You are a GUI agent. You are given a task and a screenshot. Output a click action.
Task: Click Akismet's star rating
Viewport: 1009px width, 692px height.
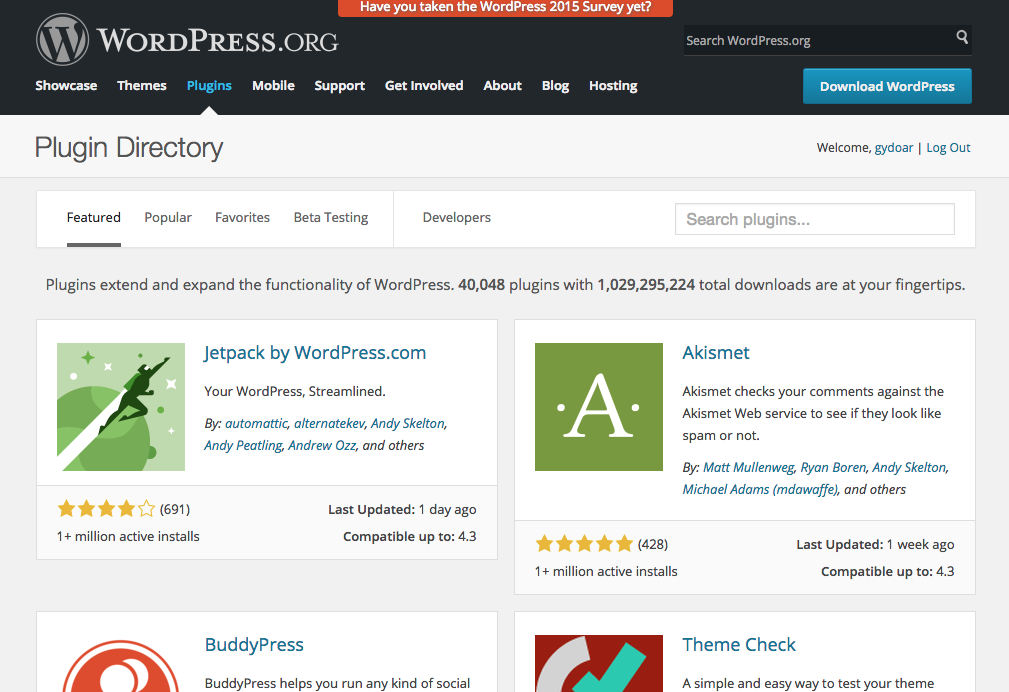click(584, 542)
